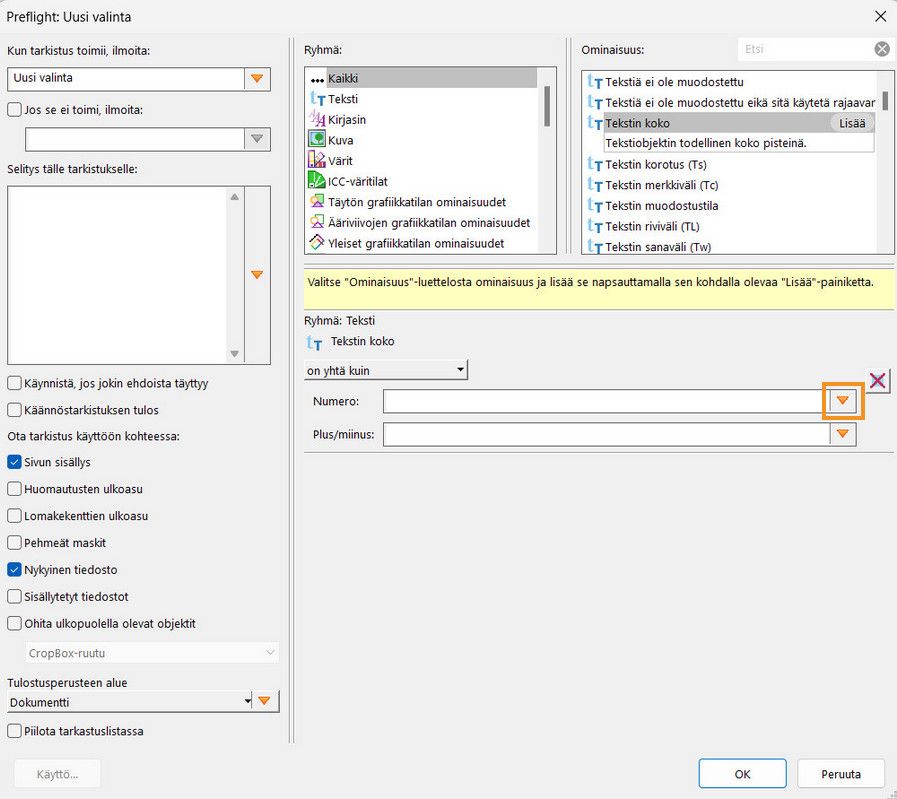The width and height of the screenshot is (897, 799).
Task: Click the Käyttö... button
Action: point(57,774)
